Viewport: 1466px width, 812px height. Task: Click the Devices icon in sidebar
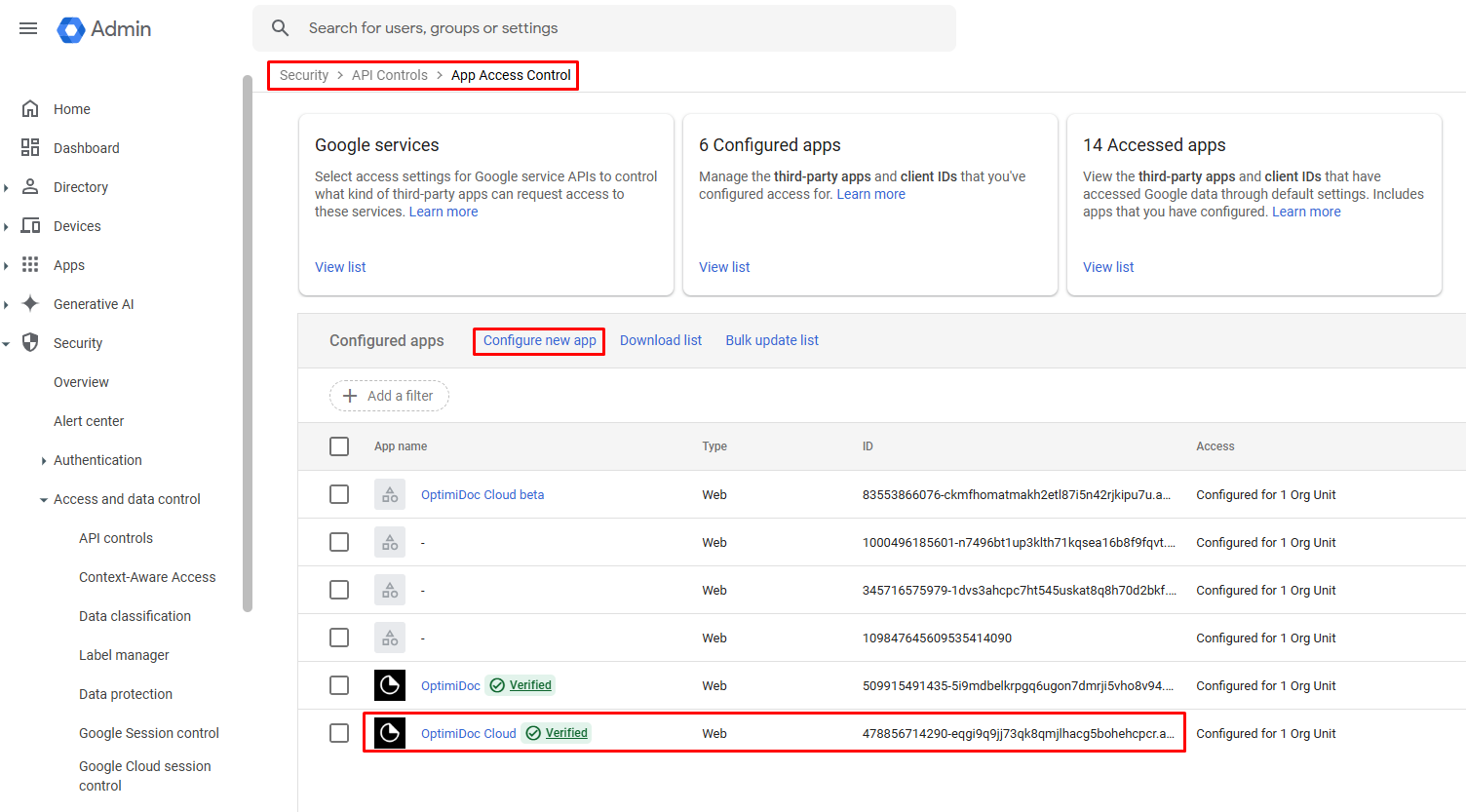(30, 225)
